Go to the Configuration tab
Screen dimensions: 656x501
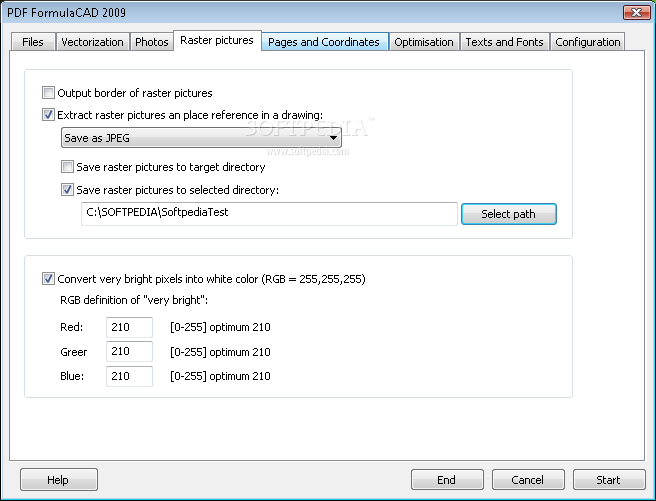(587, 42)
